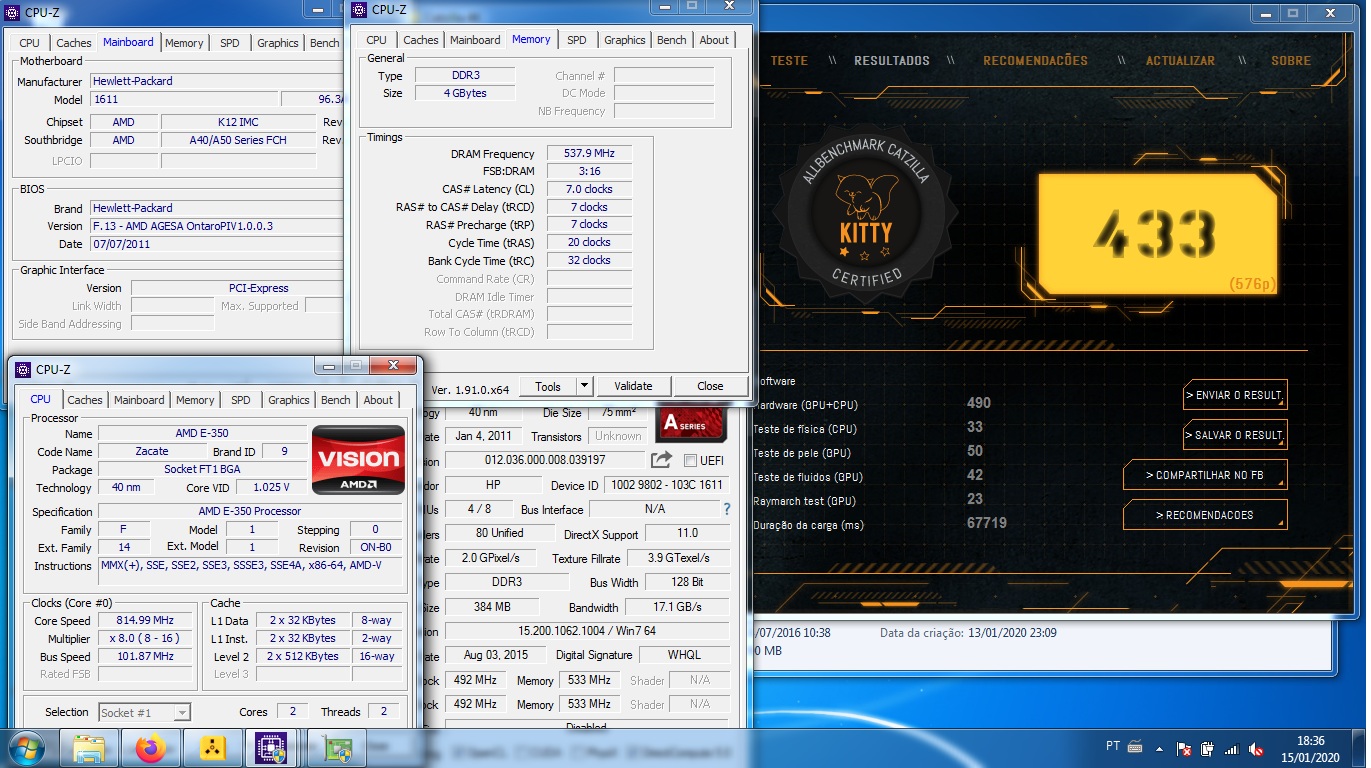1371x768 pixels.
Task: Click the Multiplier value x 8.0 (8 - 16)
Action: tap(145, 638)
